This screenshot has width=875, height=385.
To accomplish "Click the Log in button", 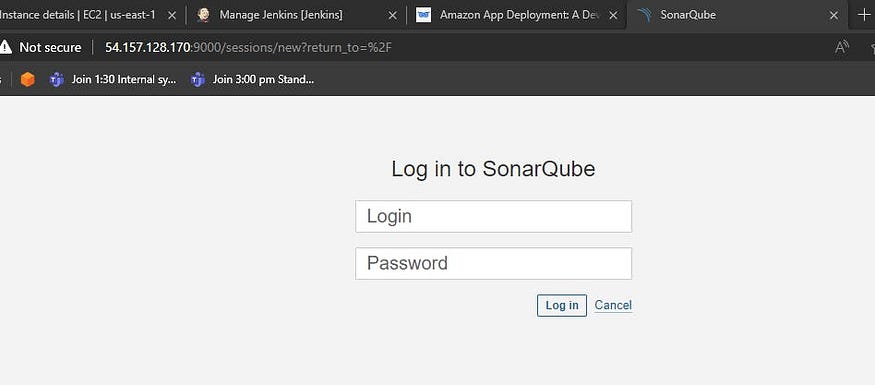I will [x=562, y=305].
